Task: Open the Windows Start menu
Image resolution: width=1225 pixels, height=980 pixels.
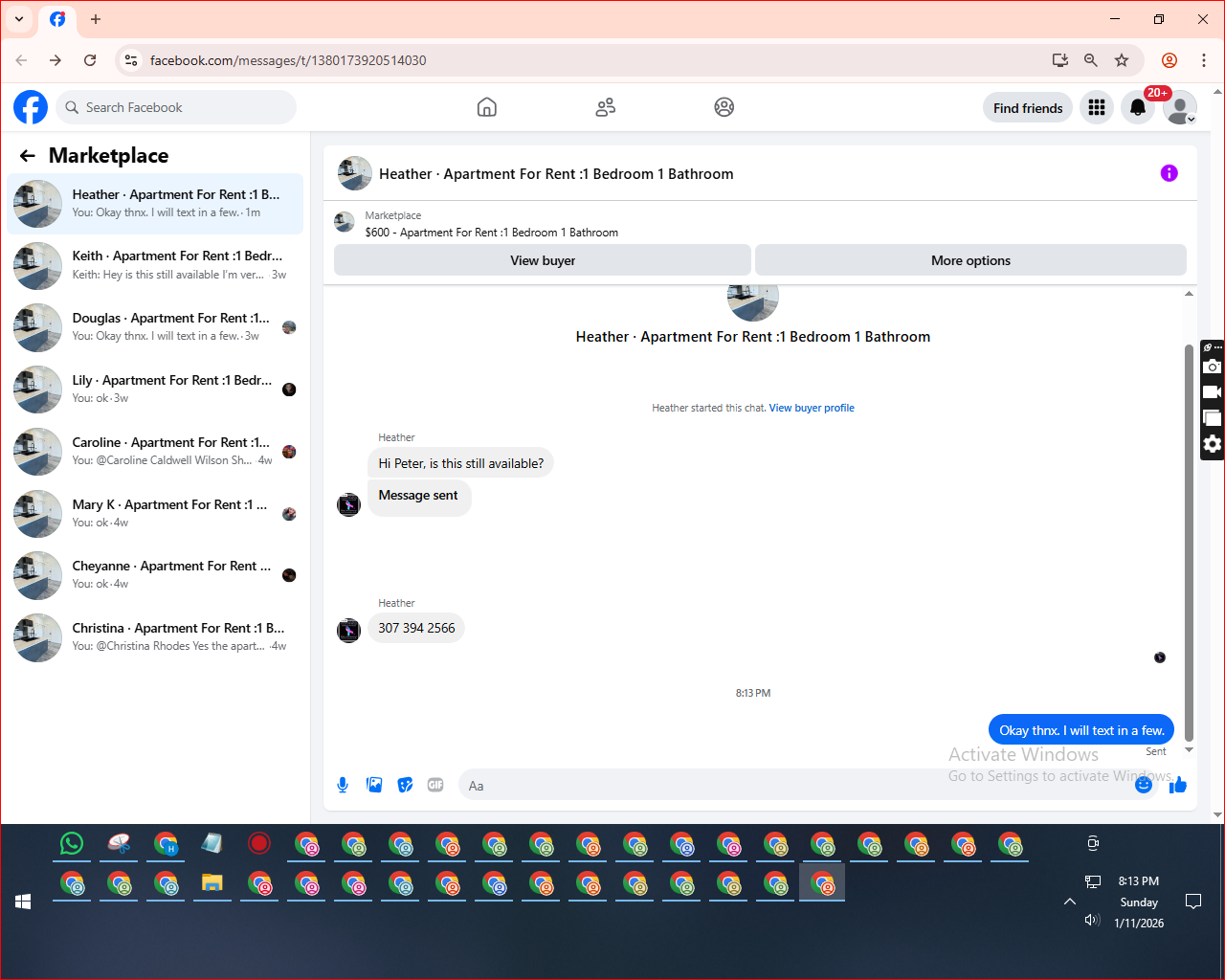Action: click(24, 902)
